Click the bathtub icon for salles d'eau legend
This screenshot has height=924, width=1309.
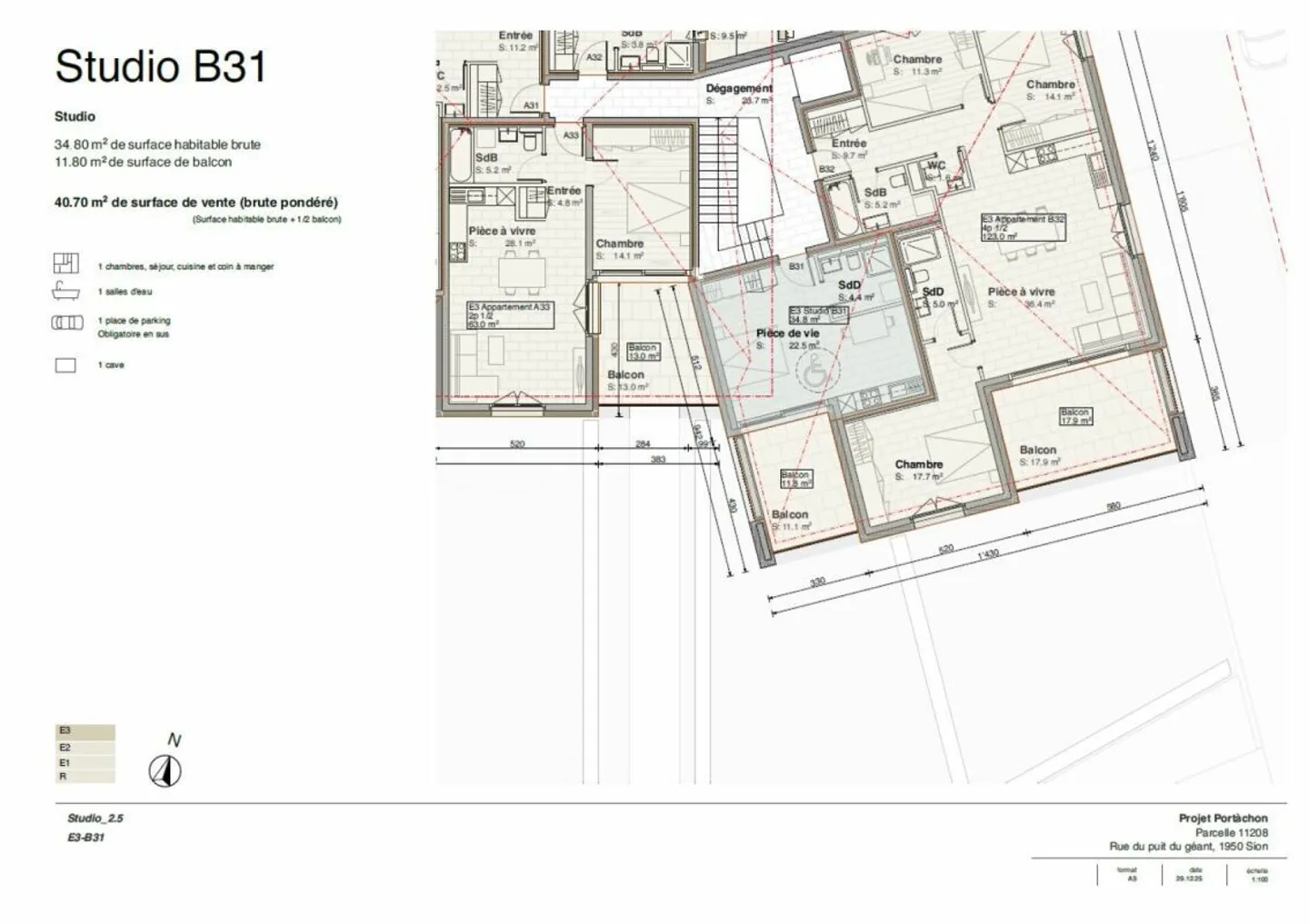click(x=65, y=293)
